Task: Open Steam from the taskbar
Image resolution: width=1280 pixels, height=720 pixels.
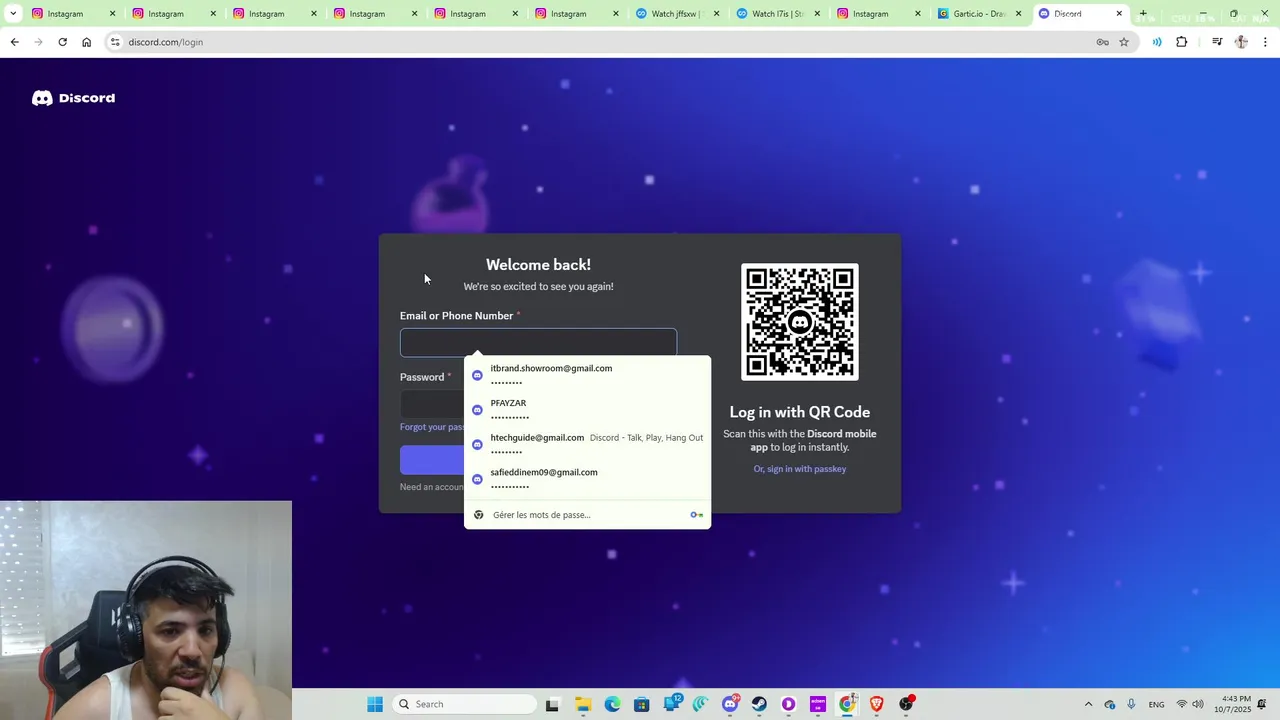Action: click(x=759, y=704)
